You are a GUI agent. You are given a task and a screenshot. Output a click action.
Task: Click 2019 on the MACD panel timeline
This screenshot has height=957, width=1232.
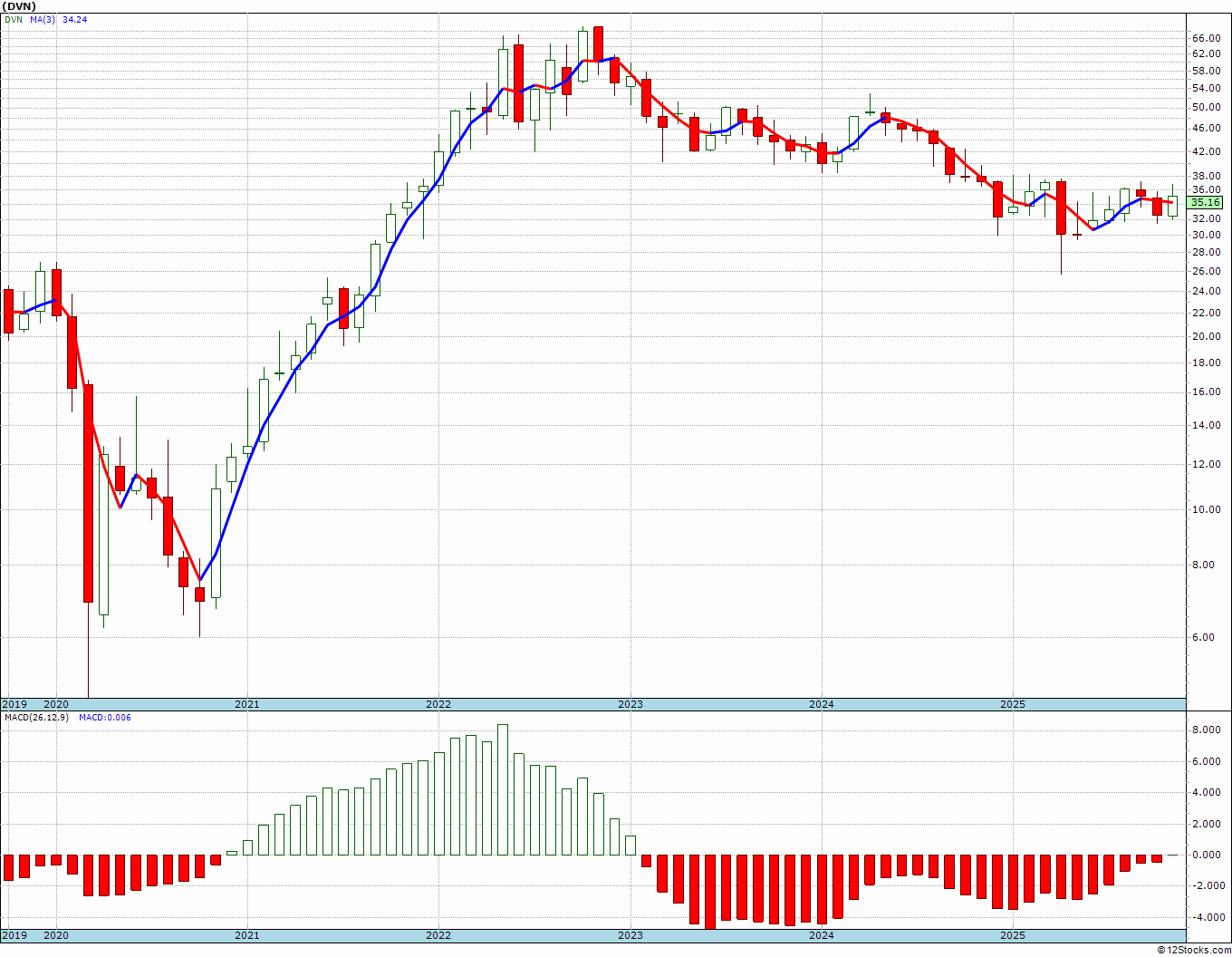(x=14, y=935)
